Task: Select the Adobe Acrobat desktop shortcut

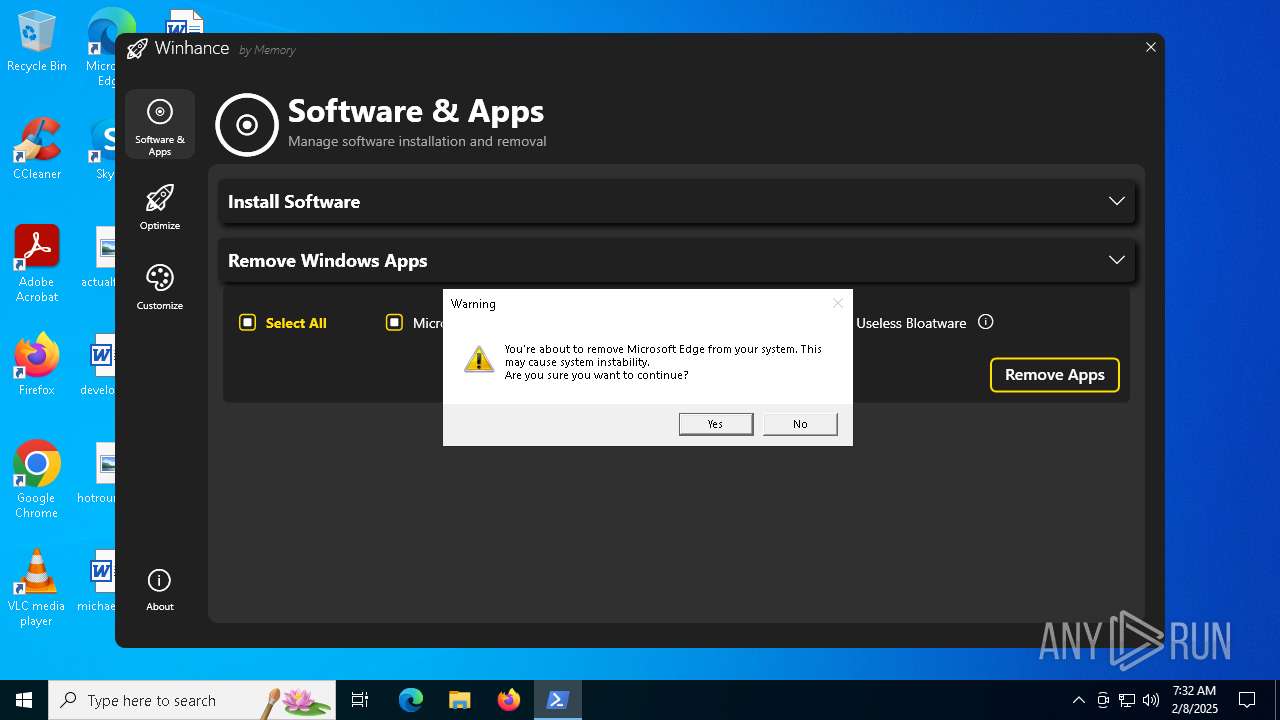Action: point(37,264)
